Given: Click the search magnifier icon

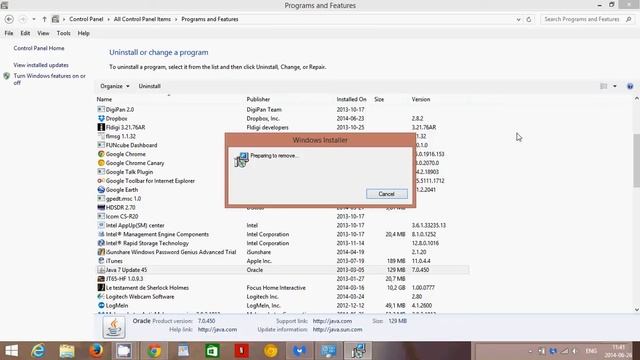Looking at the screenshot, I should pos(629,19).
